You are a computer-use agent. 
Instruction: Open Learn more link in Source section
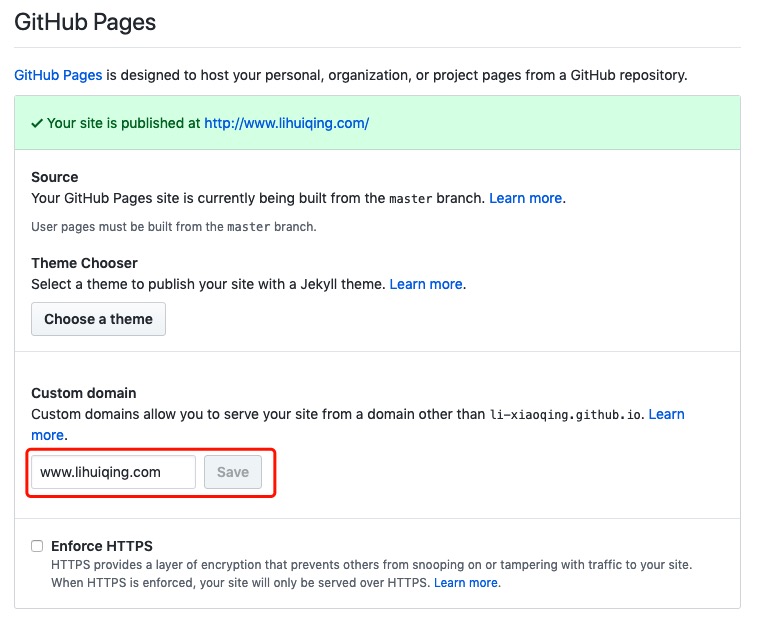[x=525, y=198]
